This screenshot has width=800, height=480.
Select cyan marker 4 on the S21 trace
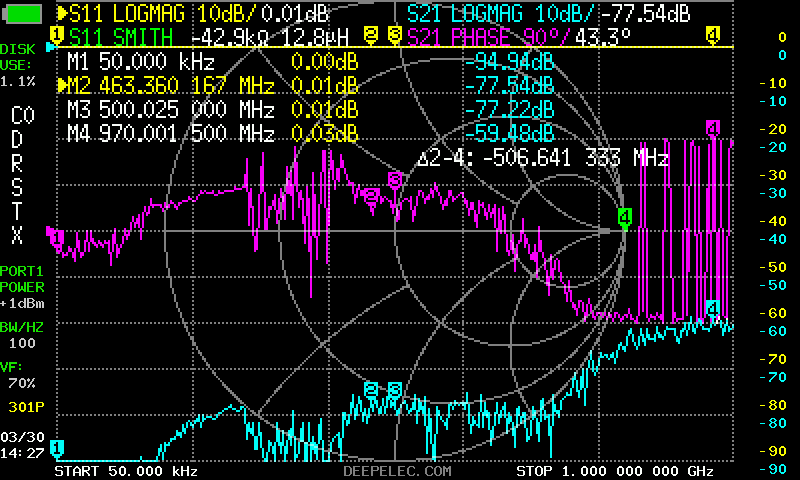713,309
